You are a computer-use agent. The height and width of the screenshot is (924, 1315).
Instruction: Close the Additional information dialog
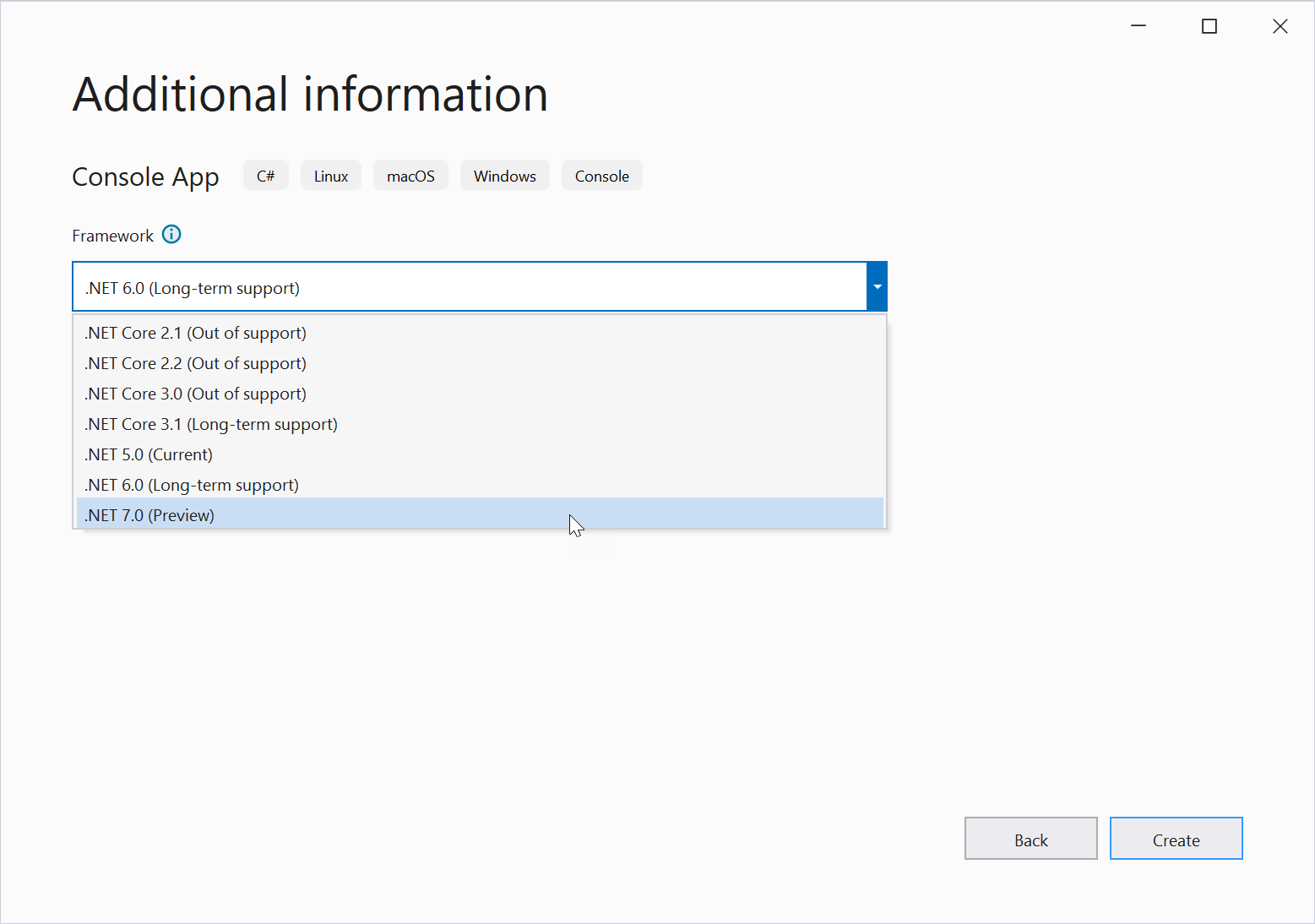coord(1280,26)
